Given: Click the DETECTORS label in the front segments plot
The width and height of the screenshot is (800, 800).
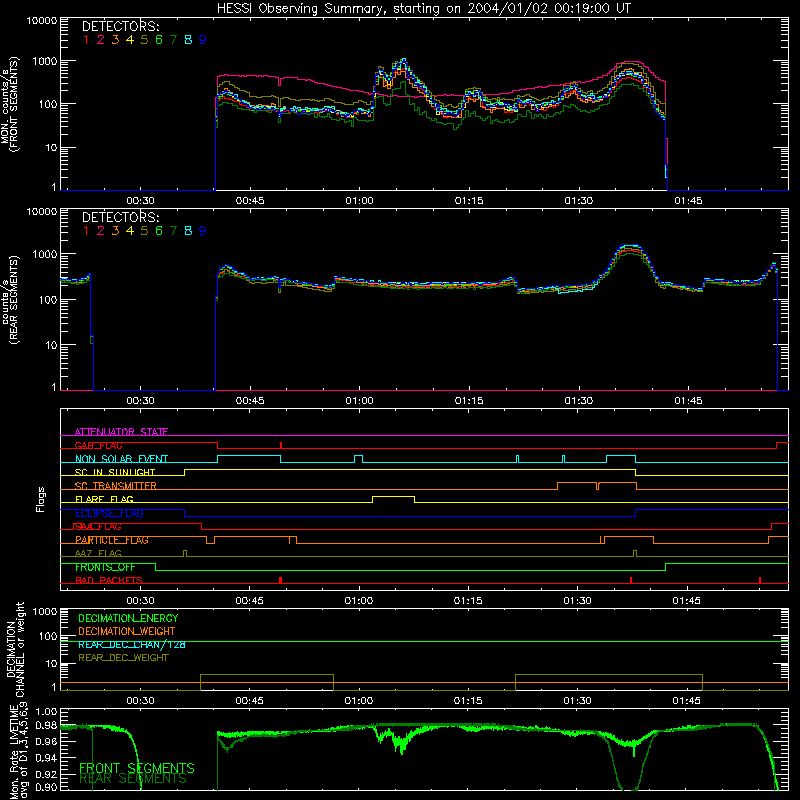Looking at the screenshot, I should tap(120, 26).
